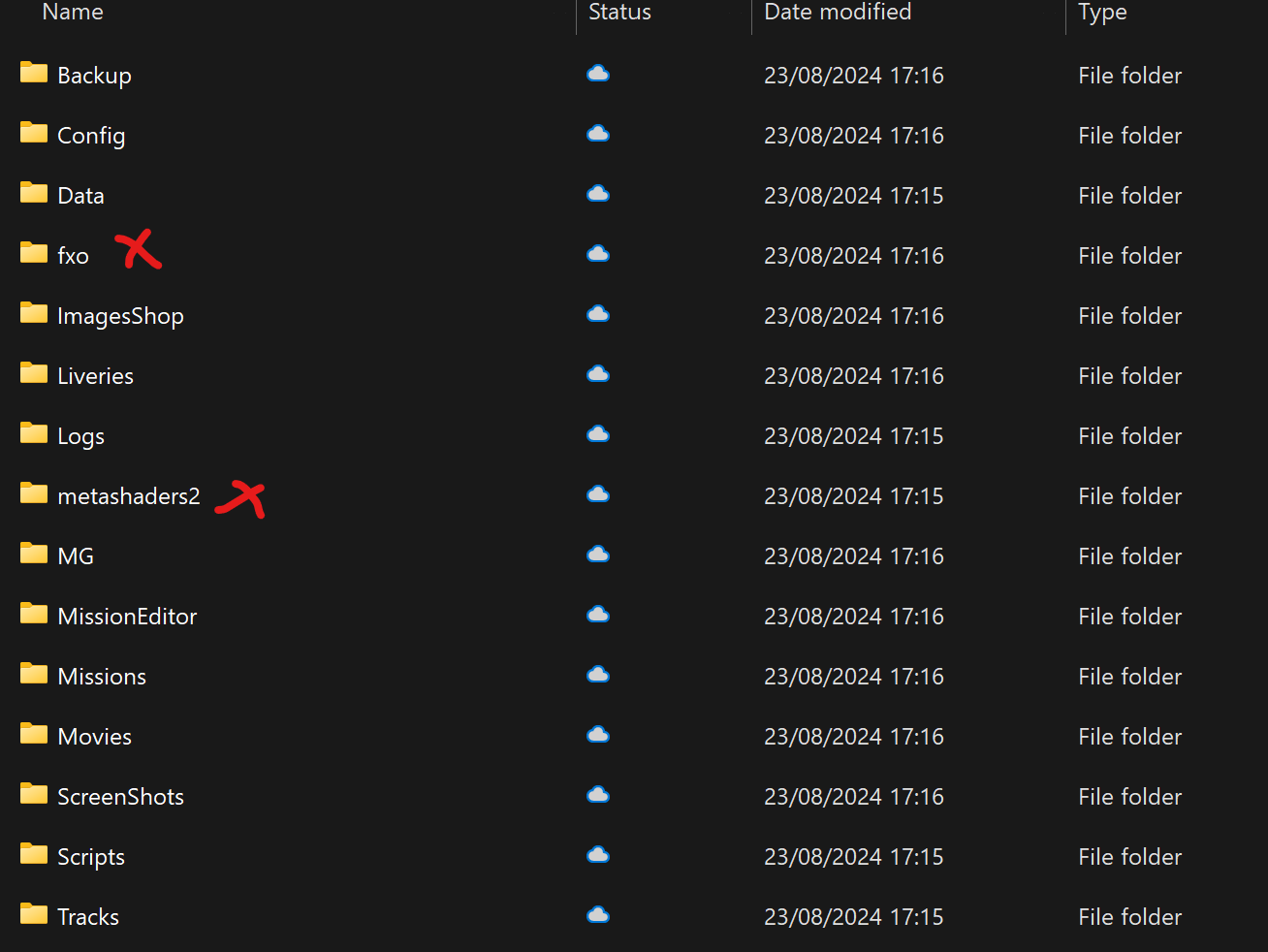Click File folder type in Missions row
Viewport: 1268px width, 952px height.
(1130, 677)
